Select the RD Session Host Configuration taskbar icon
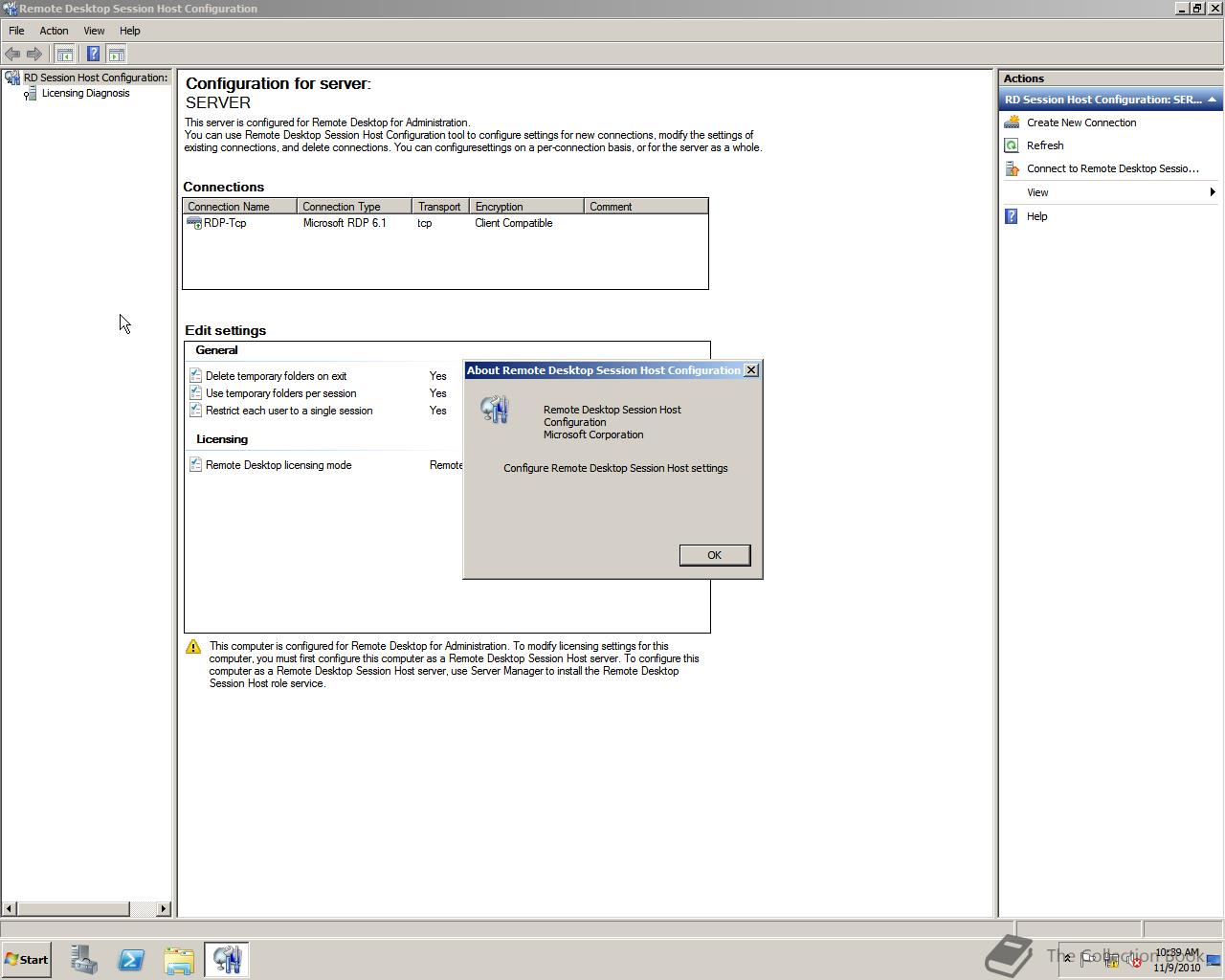This screenshot has width=1225, height=980. [x=227, y=960]
